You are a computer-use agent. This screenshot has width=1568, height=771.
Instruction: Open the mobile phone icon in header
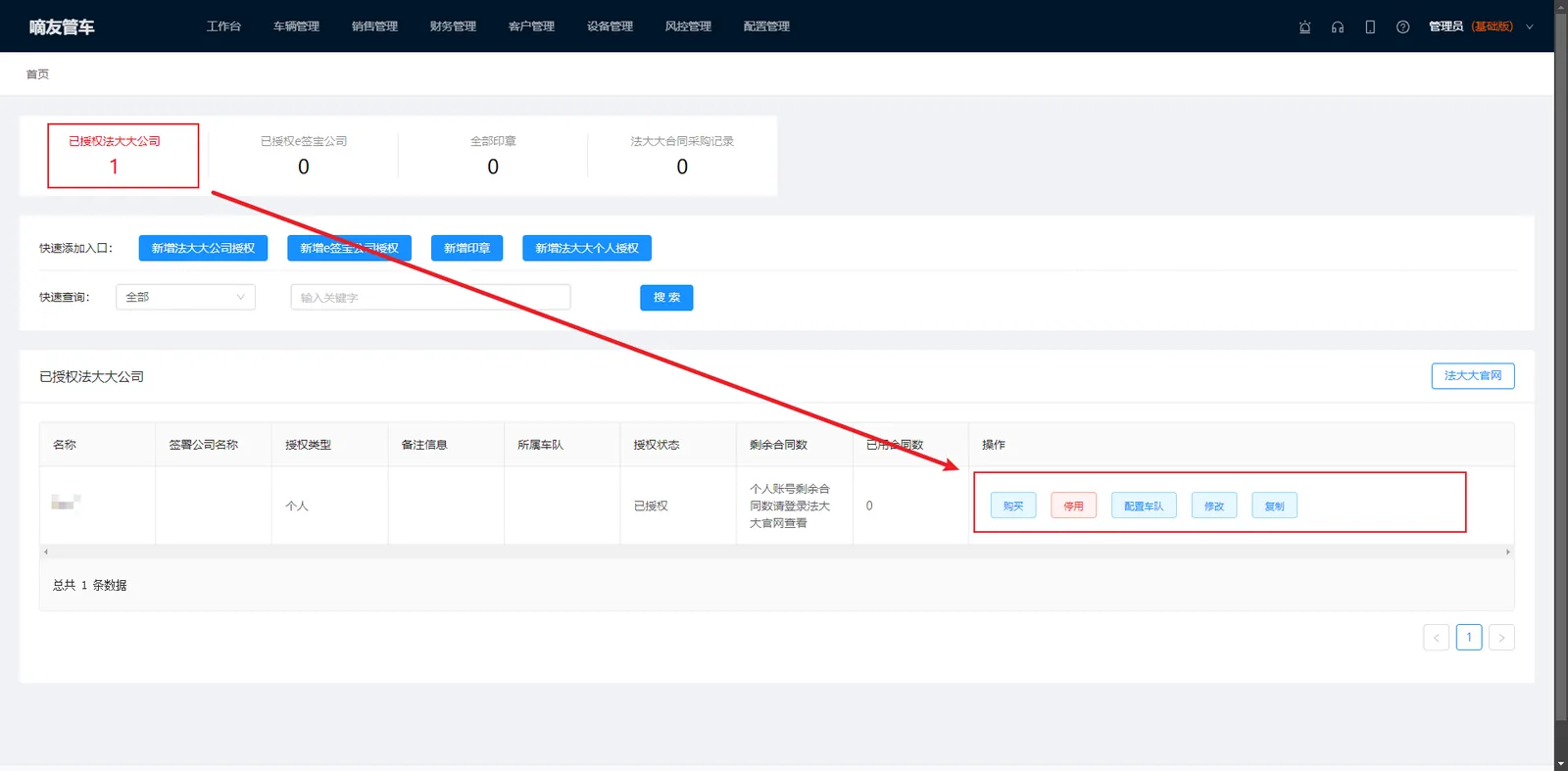coord(1370,27)
